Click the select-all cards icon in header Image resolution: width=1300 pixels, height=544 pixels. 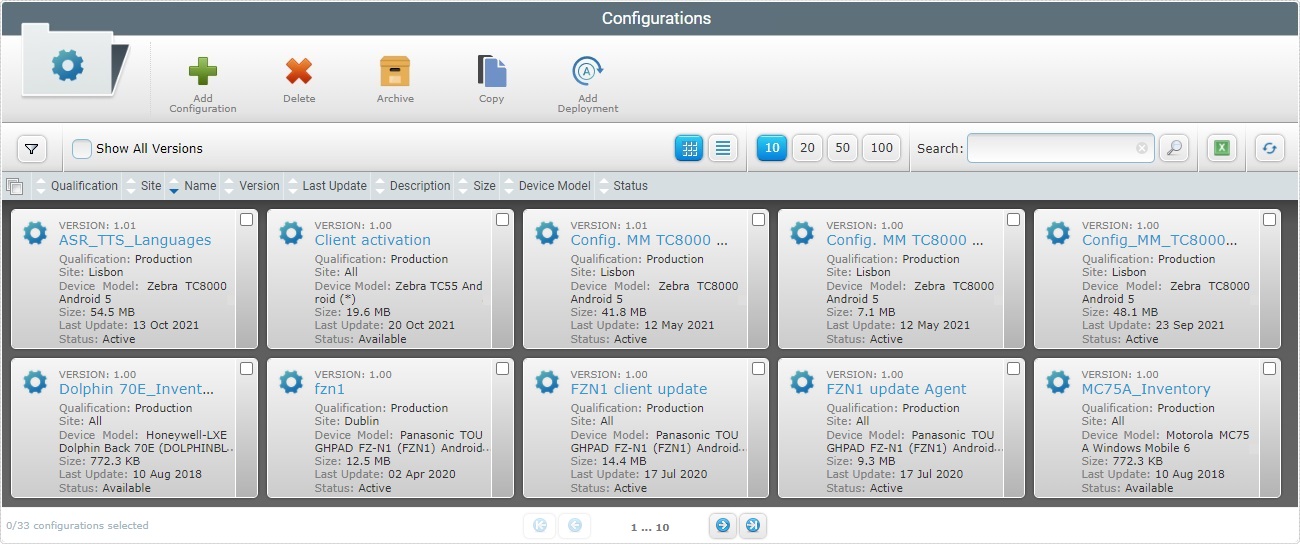[x=14, y=185]
